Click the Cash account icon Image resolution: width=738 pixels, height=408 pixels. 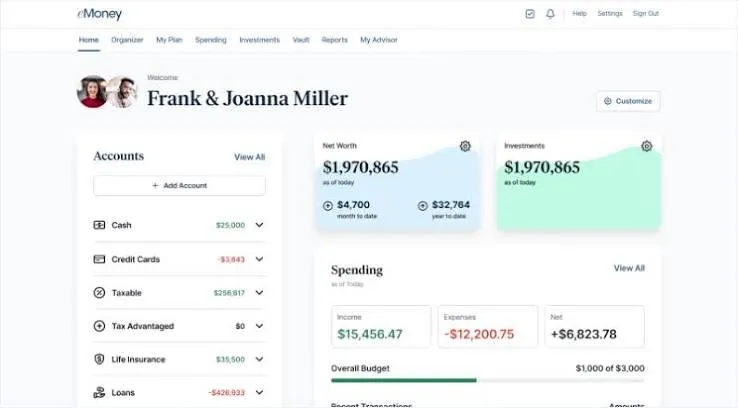point(99,225)
